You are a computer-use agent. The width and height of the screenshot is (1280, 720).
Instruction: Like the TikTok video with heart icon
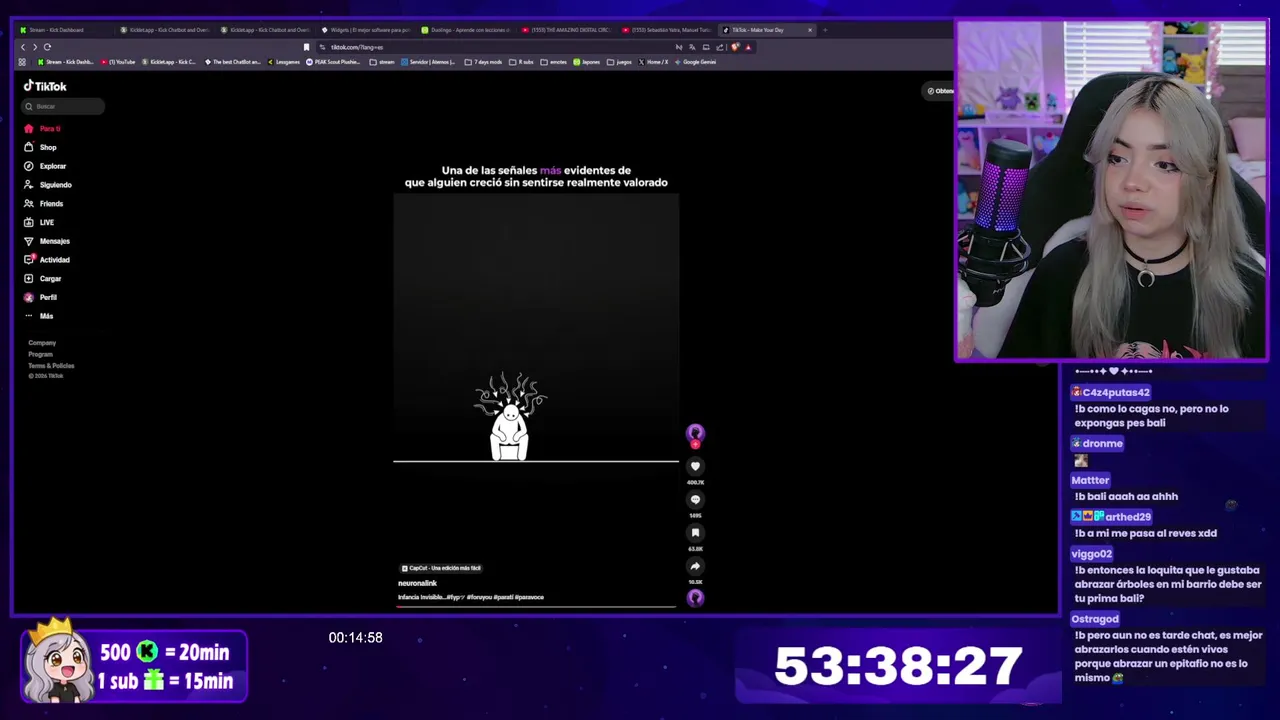[x=695, y=466]
